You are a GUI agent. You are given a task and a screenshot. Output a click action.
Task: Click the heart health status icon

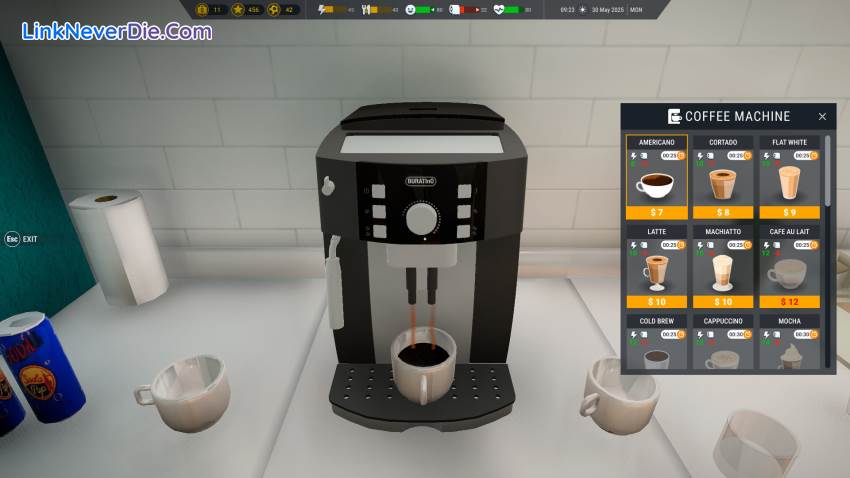point(499,9)
